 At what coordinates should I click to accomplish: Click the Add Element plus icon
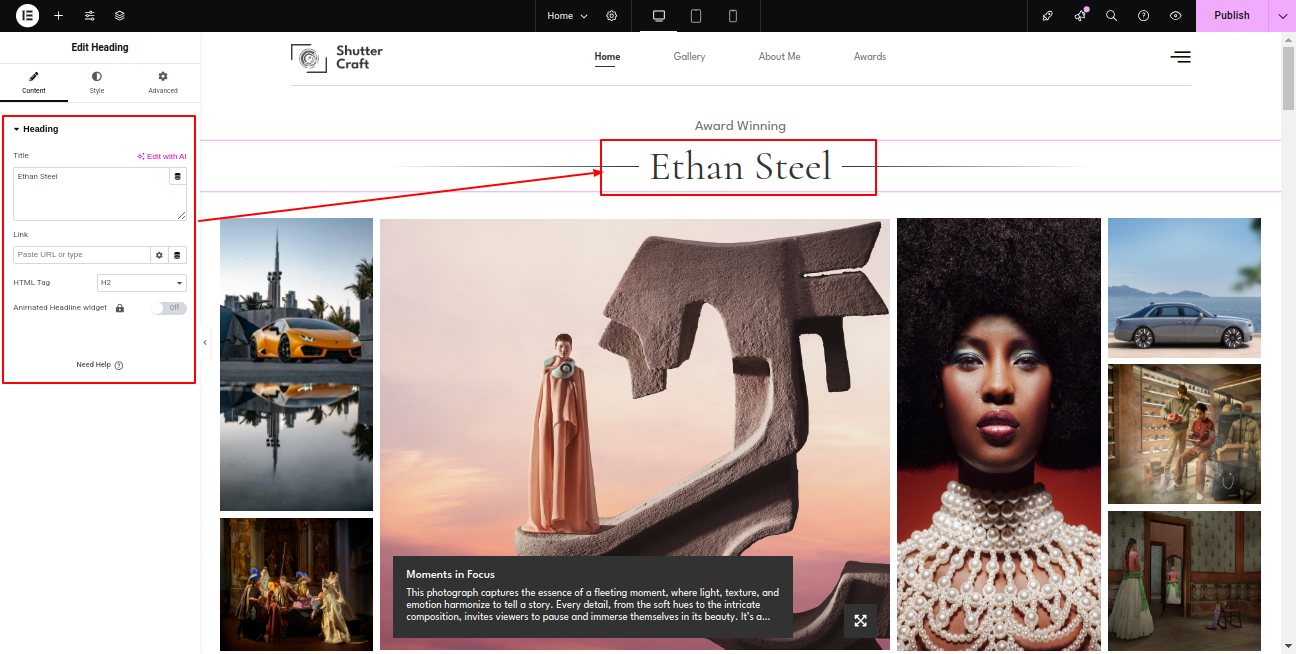(58, 16)
